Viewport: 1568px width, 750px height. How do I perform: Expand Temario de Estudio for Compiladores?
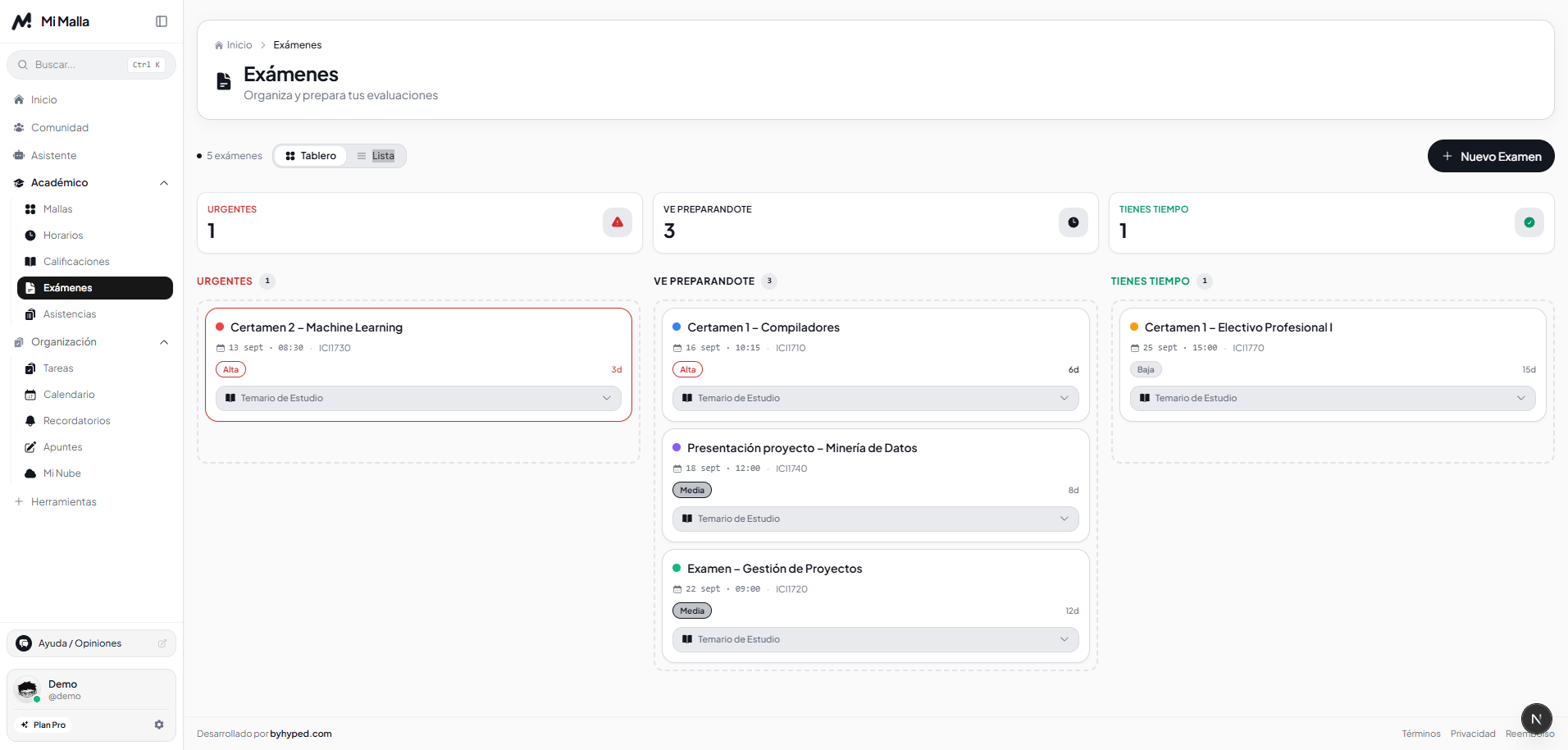click(x=875, y=398)
